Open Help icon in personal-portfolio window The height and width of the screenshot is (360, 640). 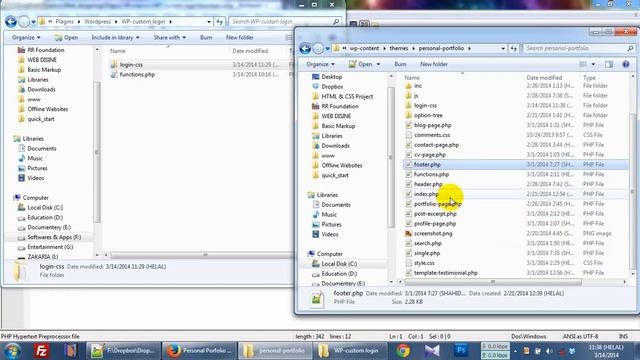point(625,64)
